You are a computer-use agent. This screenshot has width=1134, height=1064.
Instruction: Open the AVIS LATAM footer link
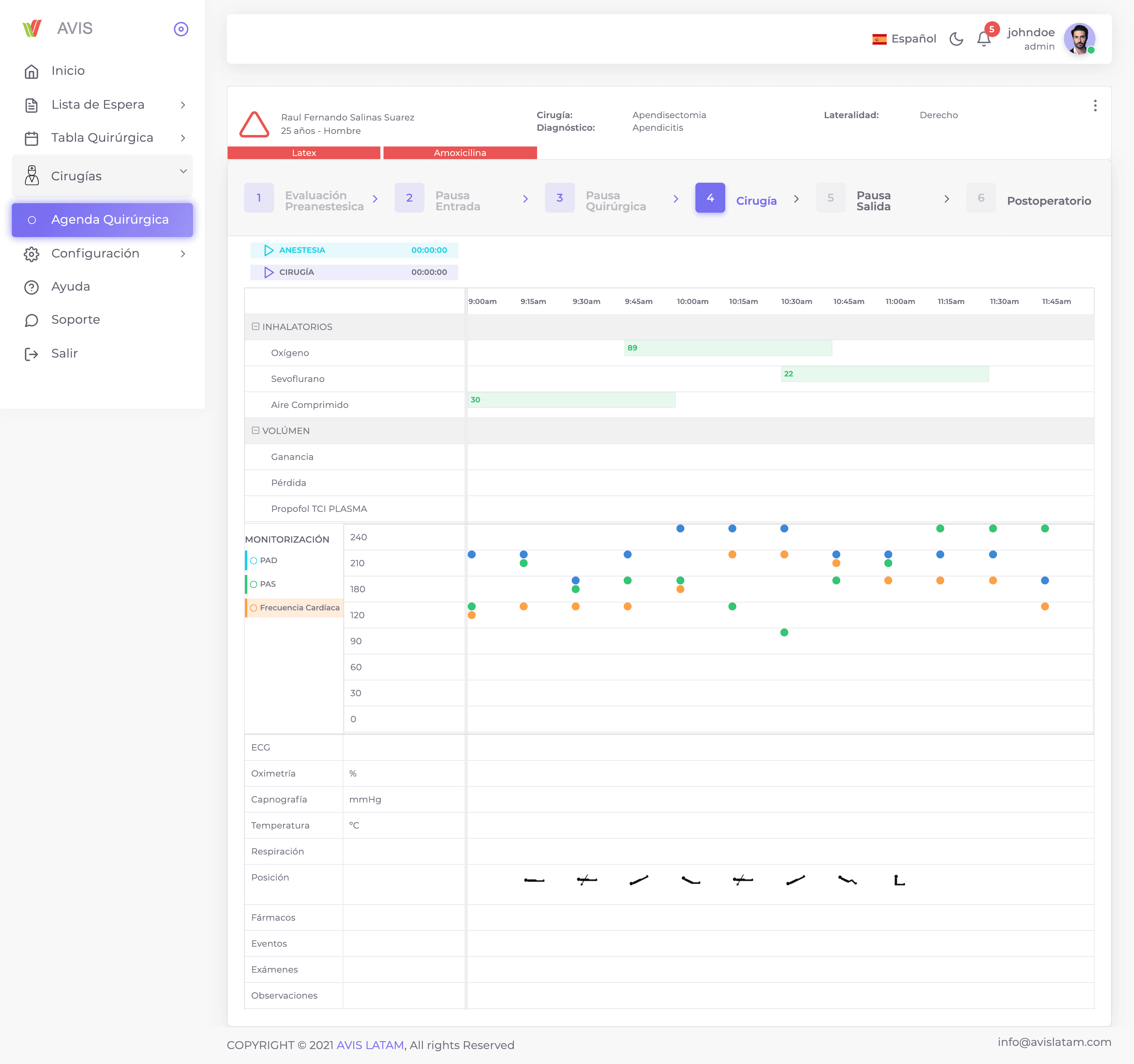tap(370, 1045)
